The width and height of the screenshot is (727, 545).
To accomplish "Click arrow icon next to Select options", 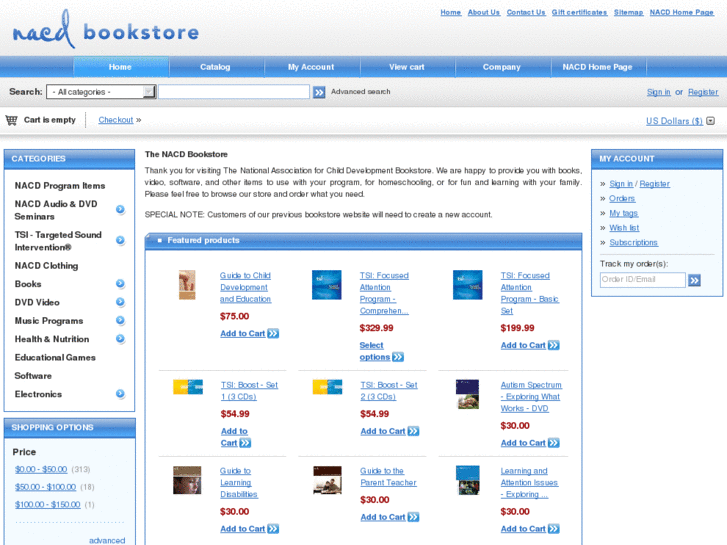I will click(398, 357).
